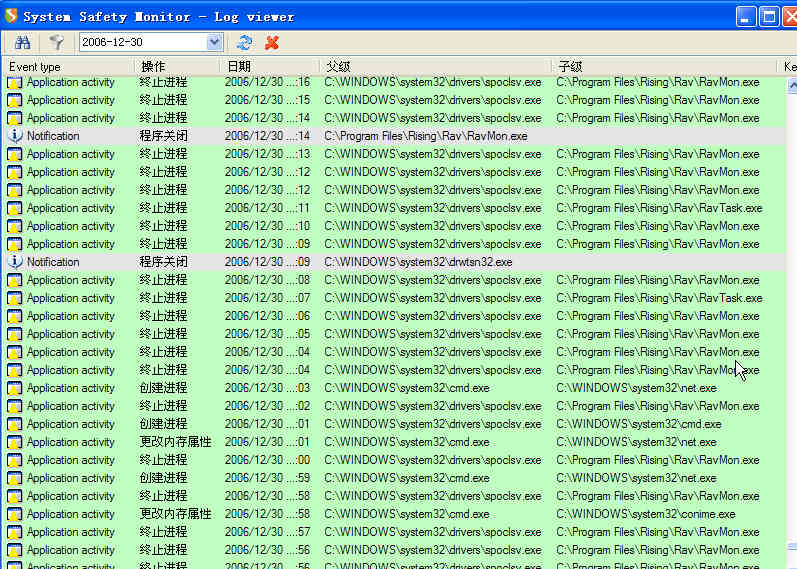Click 更改内存属性 in the conime.exe row
The image size is (797, 569).
point(175,514)
